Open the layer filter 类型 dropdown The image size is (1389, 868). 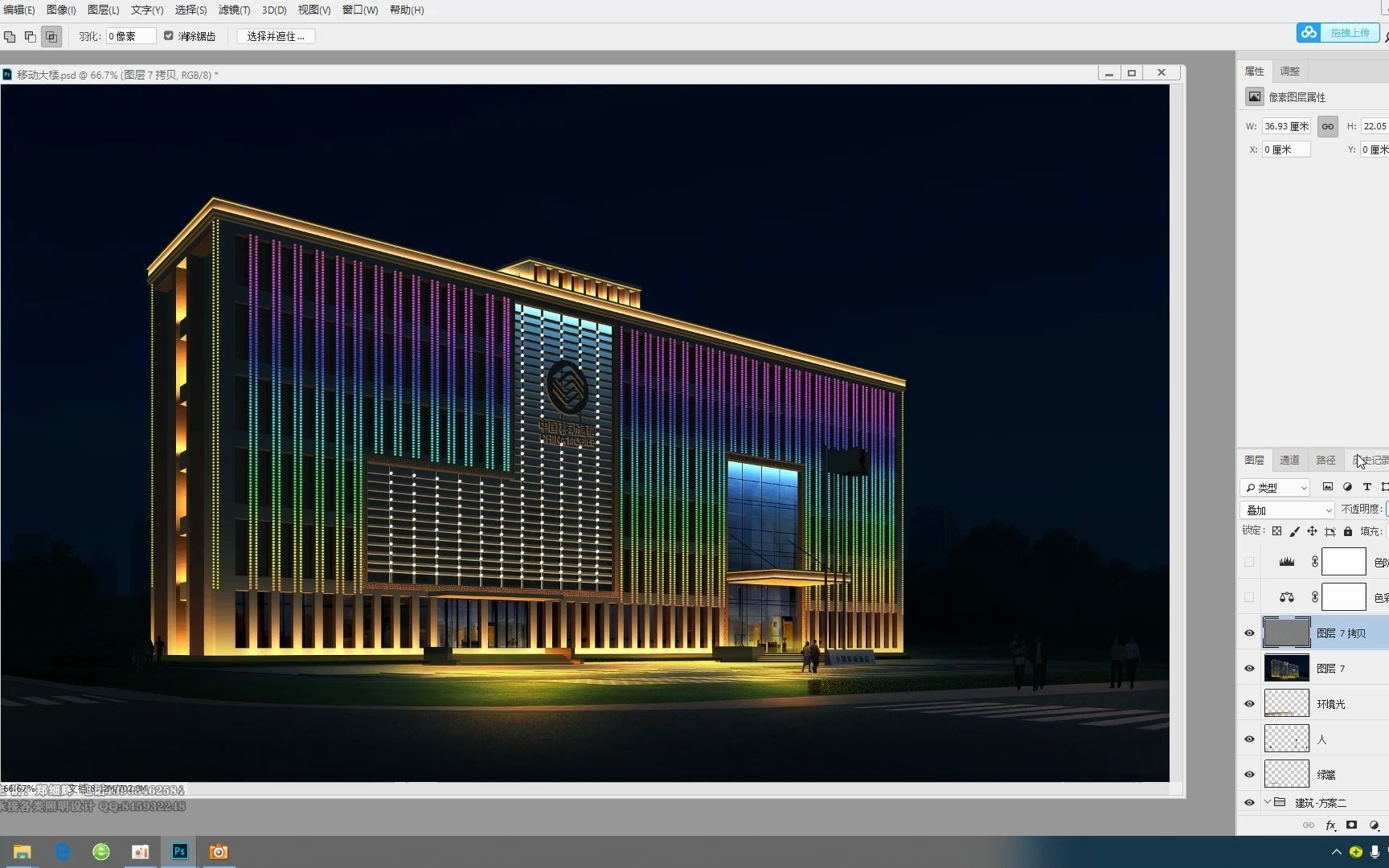(1276, 487)
